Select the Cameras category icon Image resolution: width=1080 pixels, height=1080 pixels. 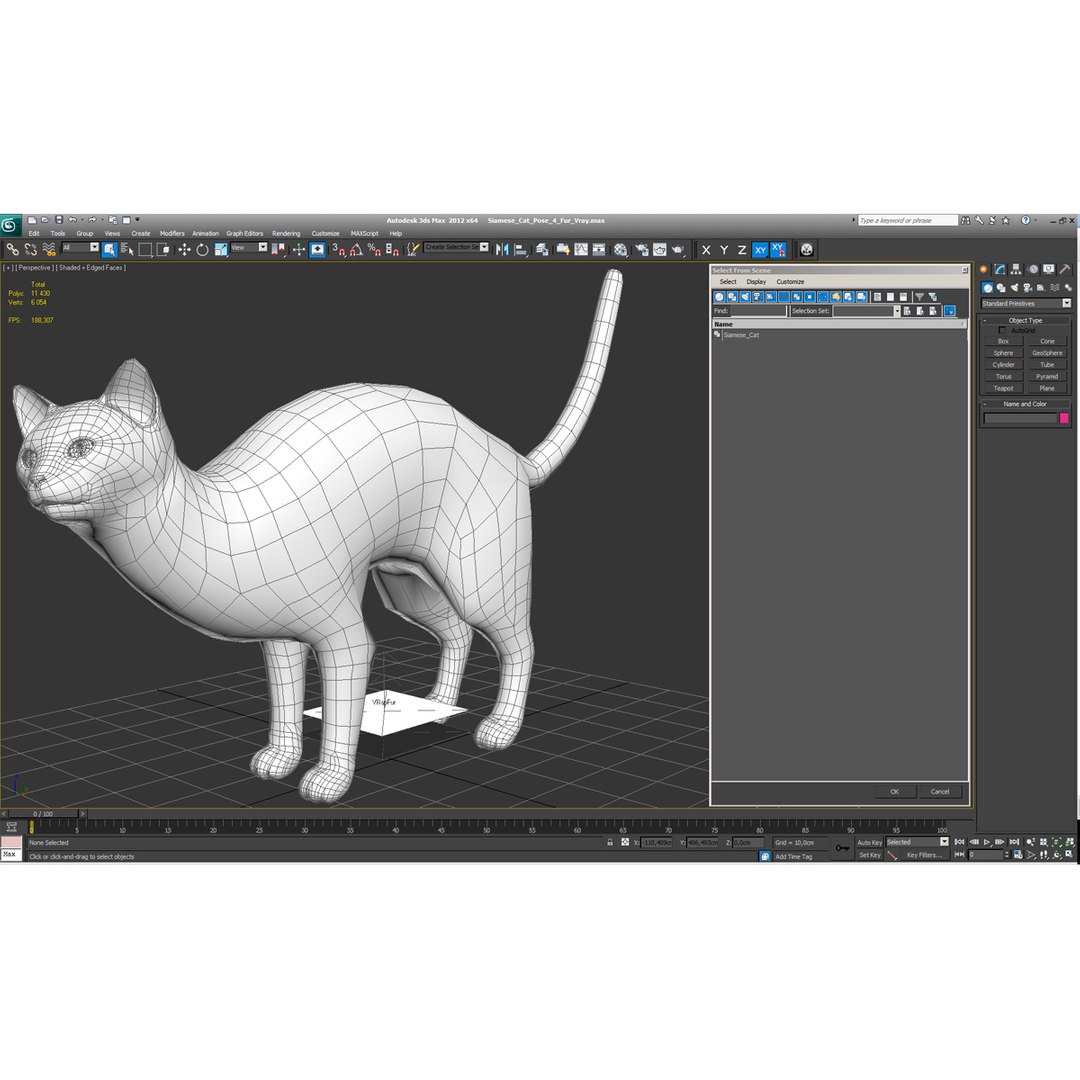tap(1028, 288)
